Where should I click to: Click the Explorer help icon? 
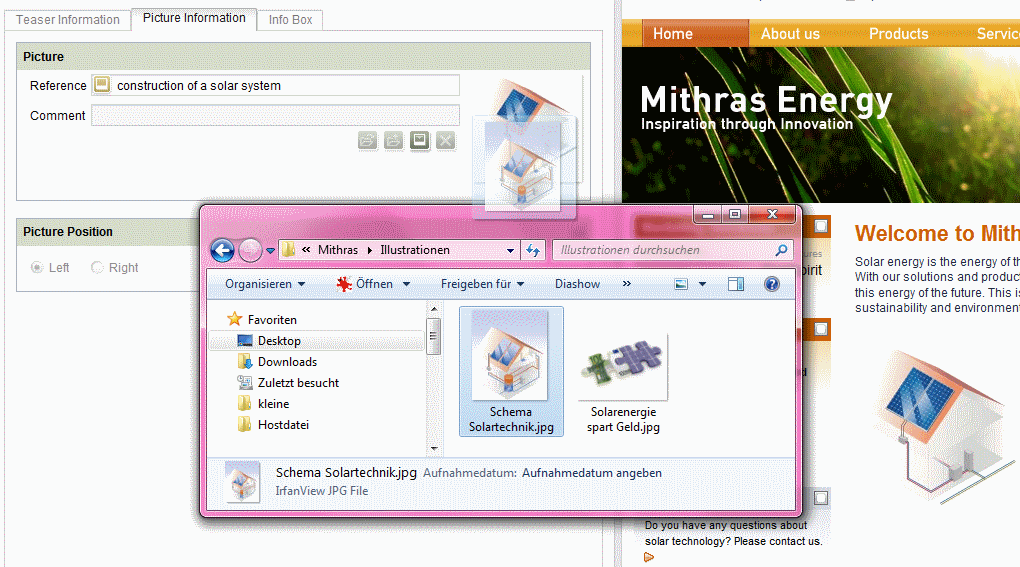click(x=772, y=284)
